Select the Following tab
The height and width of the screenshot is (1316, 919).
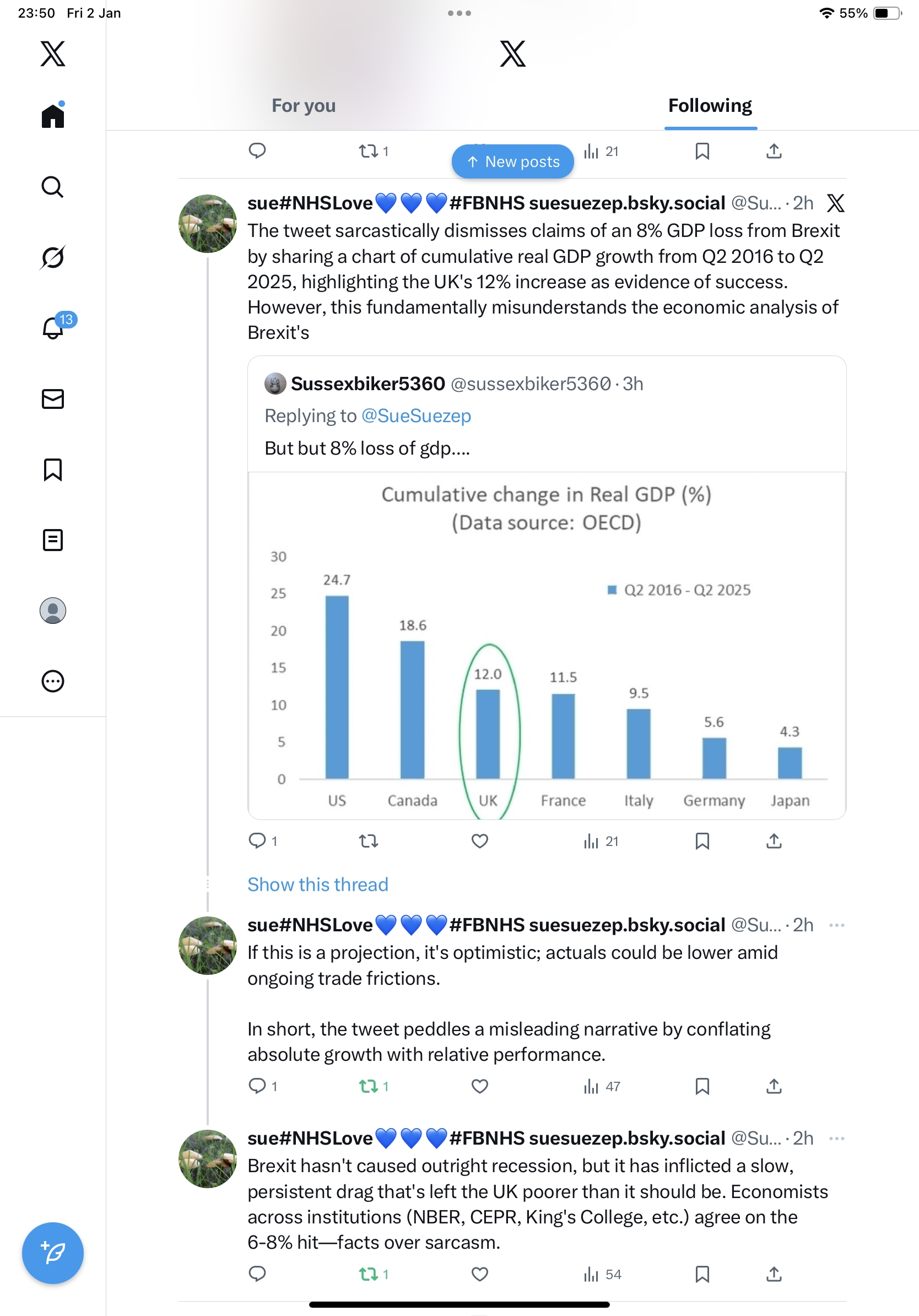tap(710, 106)
